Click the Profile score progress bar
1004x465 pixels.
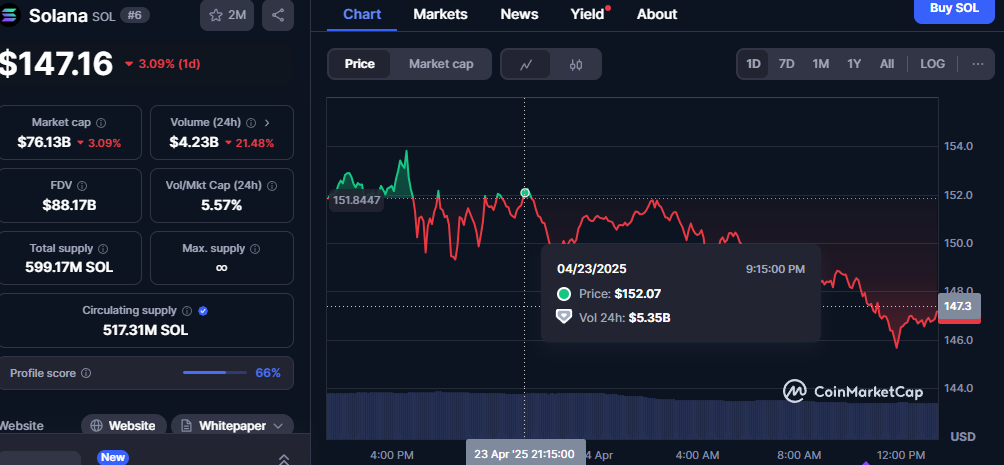pyautogui.click(x=215, y=373)
